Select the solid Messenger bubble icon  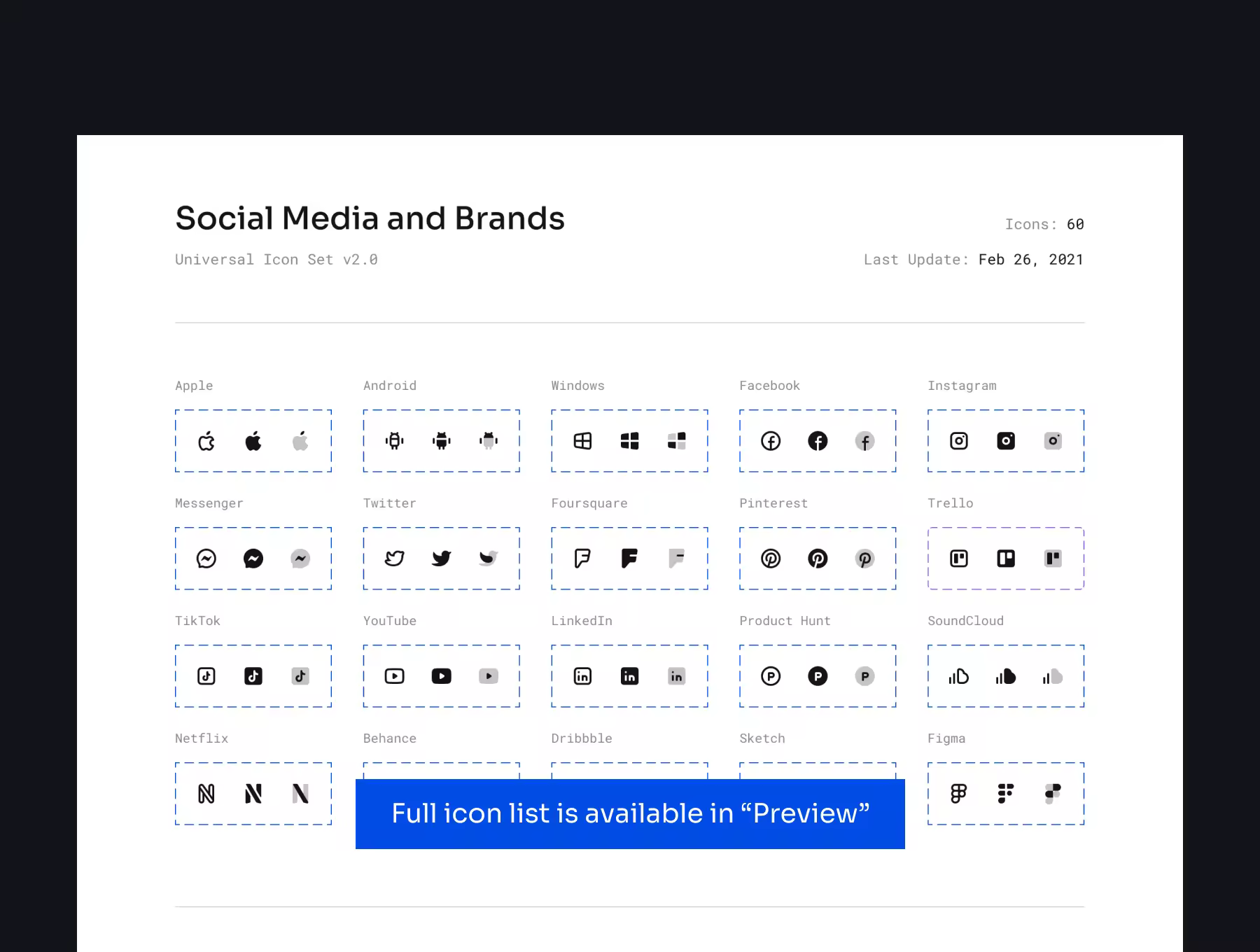tap(253, 559)
